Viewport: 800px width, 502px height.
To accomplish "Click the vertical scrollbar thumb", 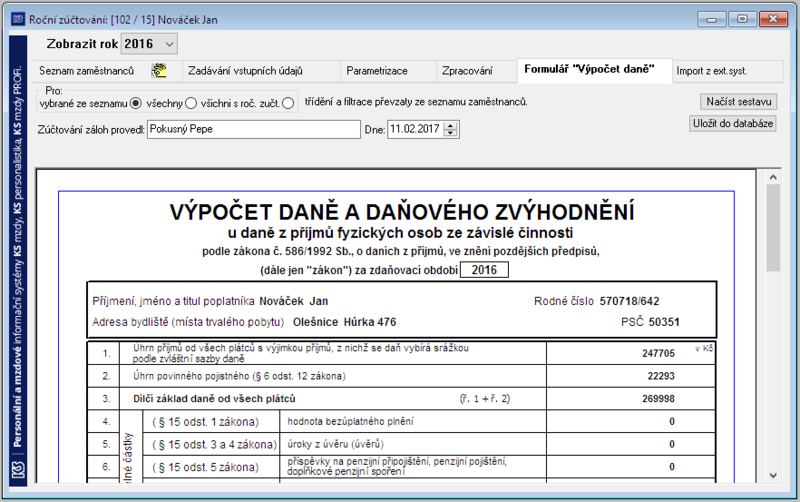I will pos(773,228).
